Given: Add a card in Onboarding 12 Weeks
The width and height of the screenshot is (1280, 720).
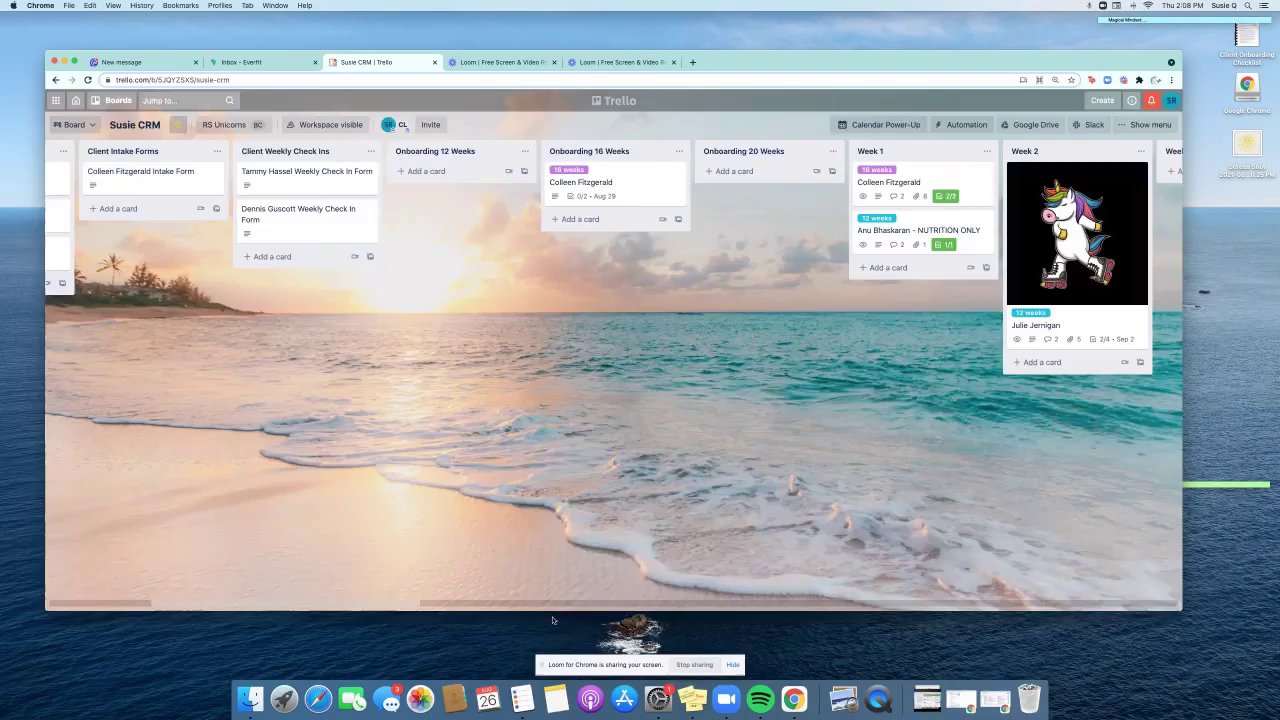Looking at the screenshot, I should tap(421, 171).
